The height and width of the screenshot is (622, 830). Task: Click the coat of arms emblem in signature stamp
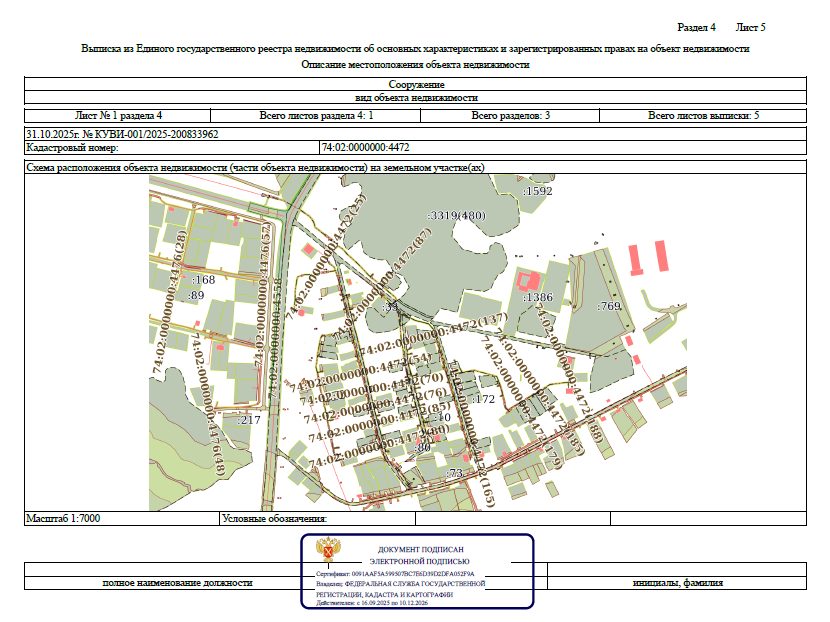pos(328,549)
